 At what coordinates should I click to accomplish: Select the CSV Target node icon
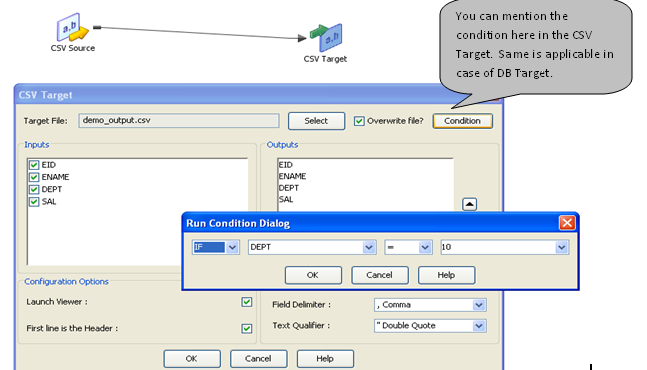point(326,38)
